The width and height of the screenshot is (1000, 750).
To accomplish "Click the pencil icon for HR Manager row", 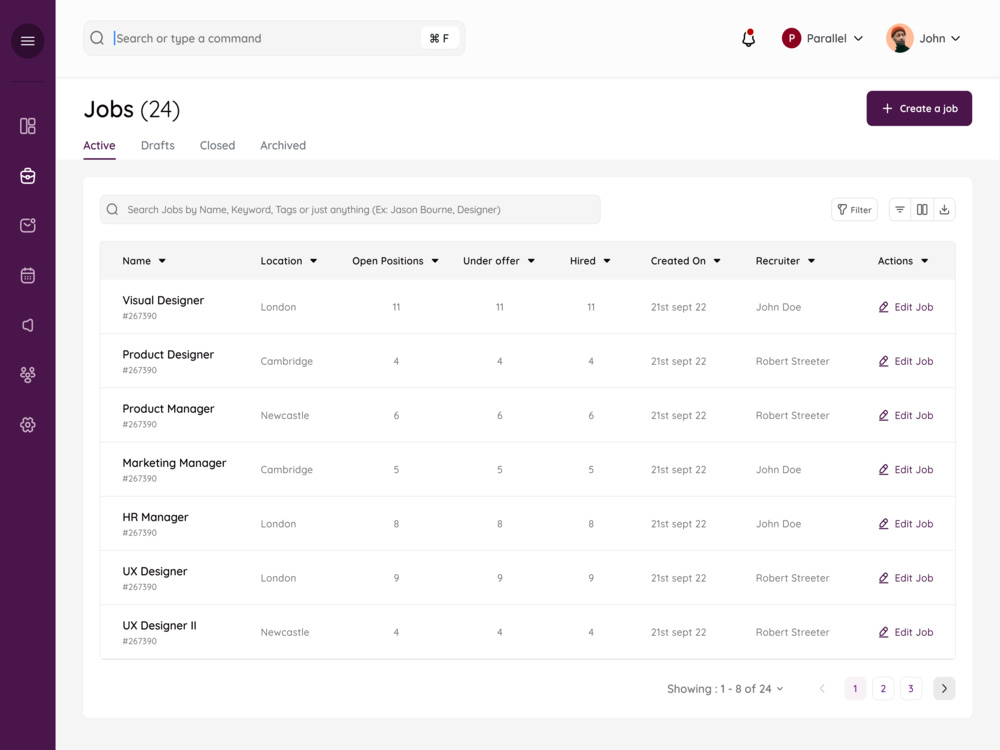I will click(x=883, y=524).
